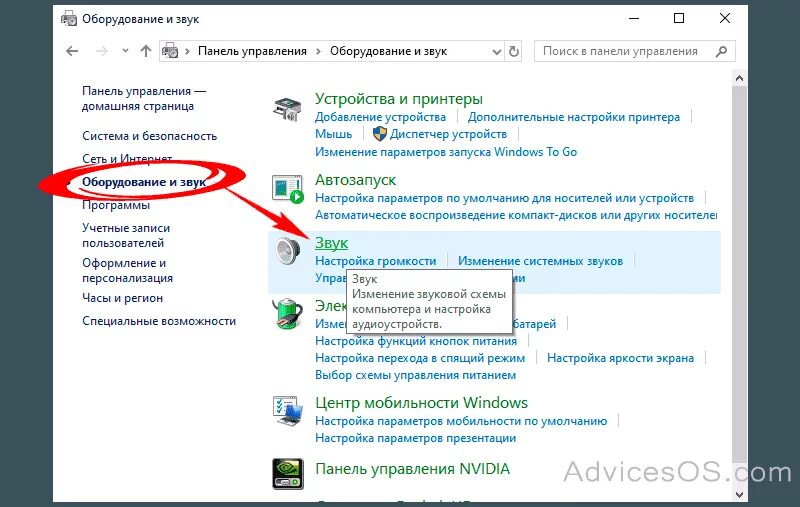Open Программы in sidebar
Viewport: 800px width, 507px height.
(x=116, y=205)
